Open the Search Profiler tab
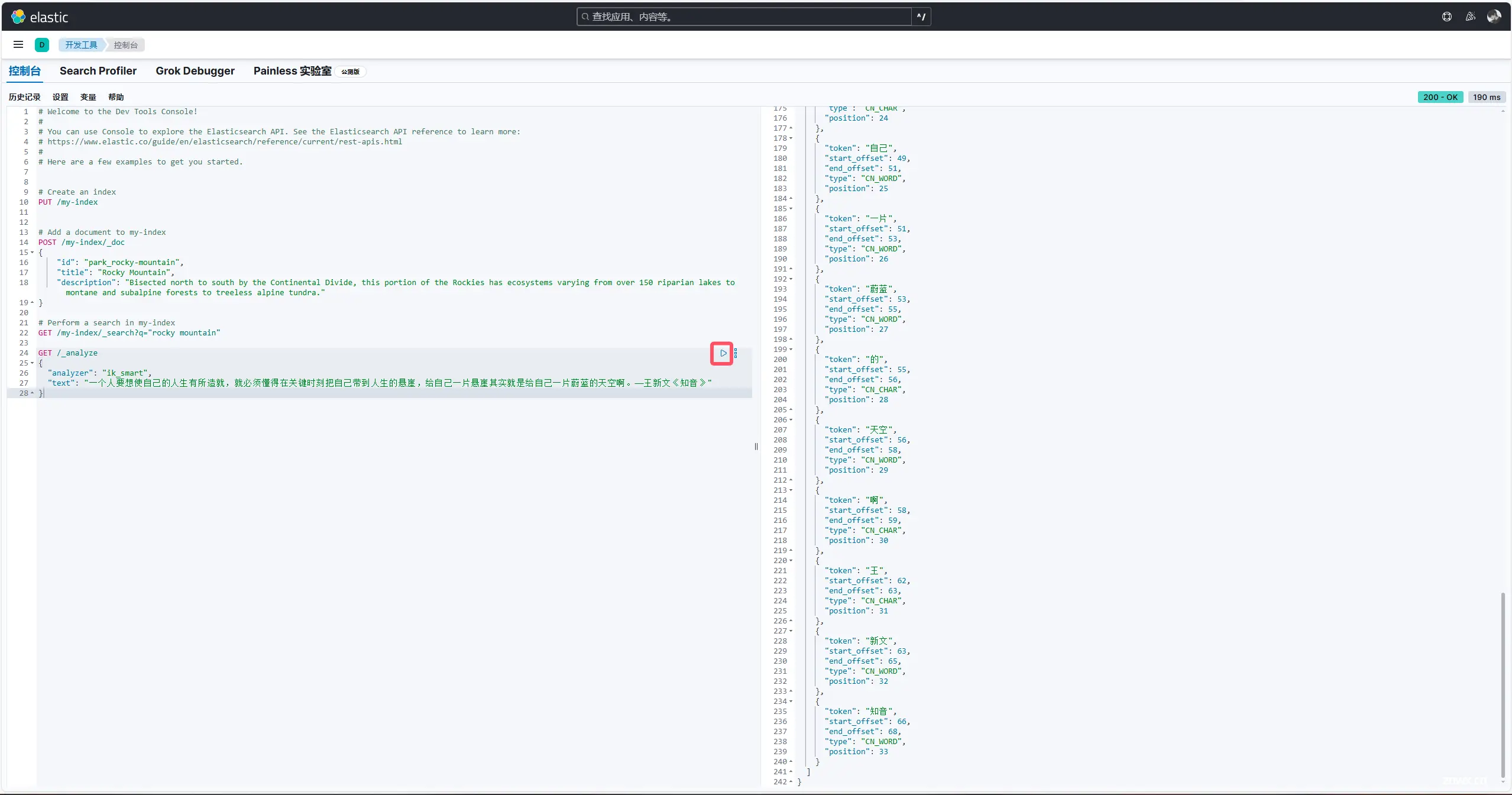 [97, 71]
